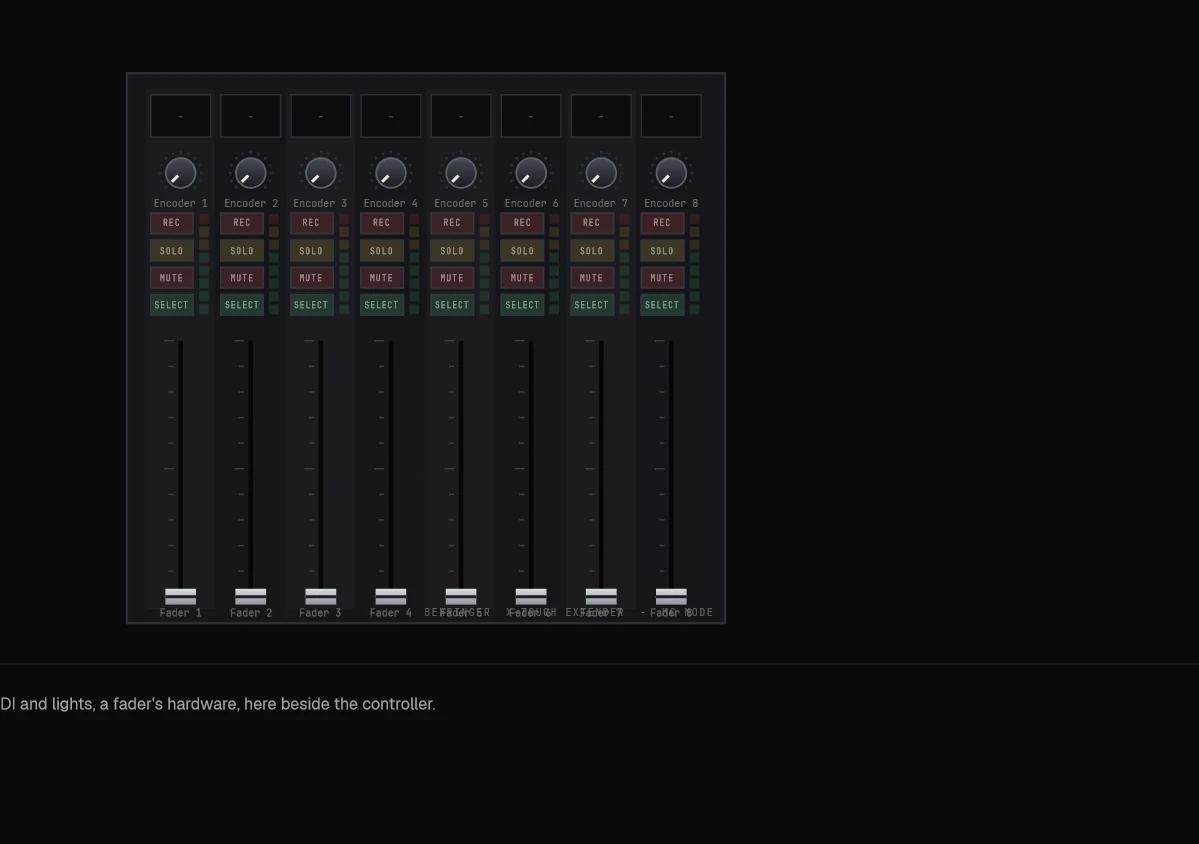Viewport: 1199px width, 844px height.
Task: Mute channel 5
Action: click(452, 278)
